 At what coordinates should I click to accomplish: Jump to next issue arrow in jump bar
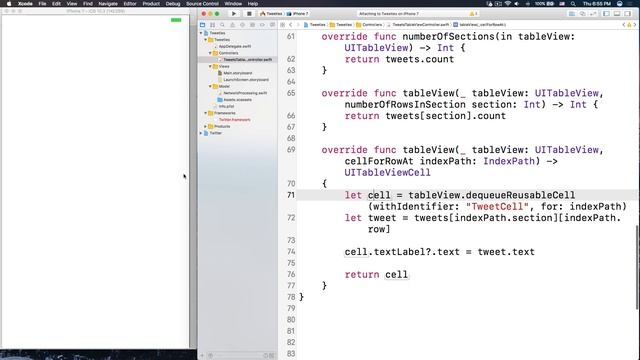pos(635,25)
